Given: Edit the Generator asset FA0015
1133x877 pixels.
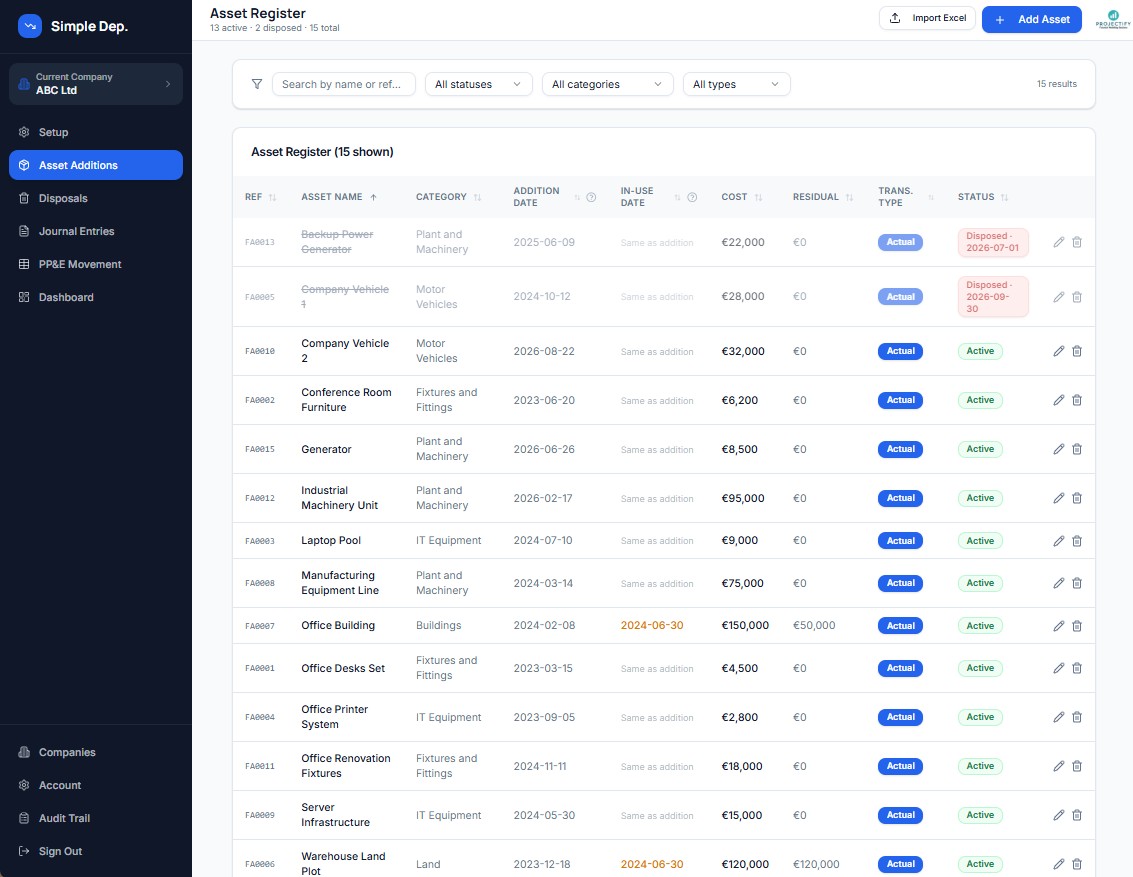Looking at the screenshot, I should 1059,449.
